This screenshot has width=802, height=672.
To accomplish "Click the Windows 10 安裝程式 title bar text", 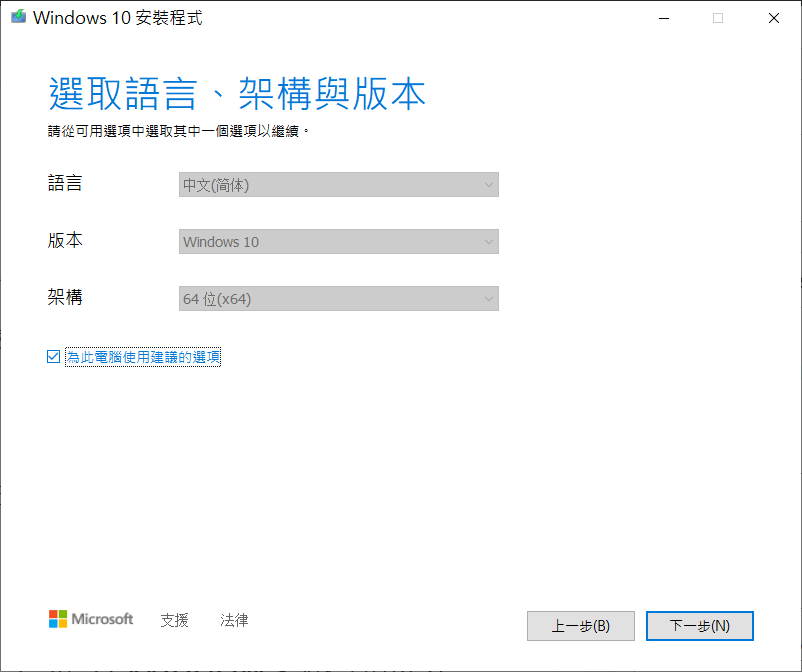I will tap(118, 18).
